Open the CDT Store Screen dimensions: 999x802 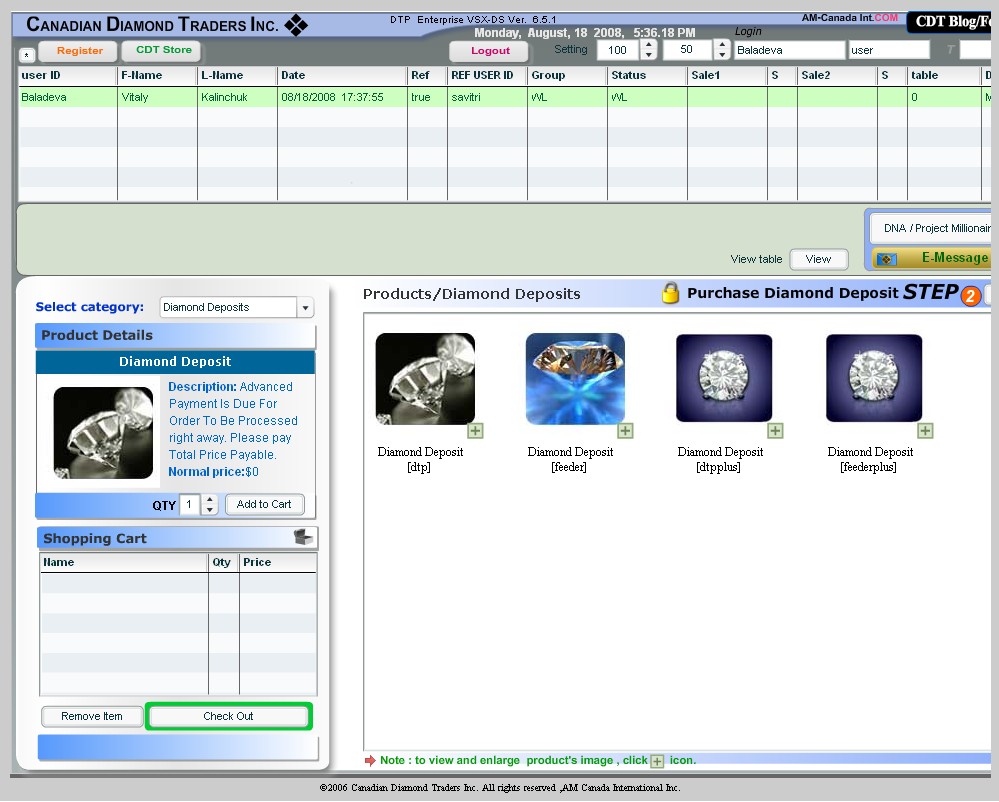pyautogui.click(x=163, y=50)
